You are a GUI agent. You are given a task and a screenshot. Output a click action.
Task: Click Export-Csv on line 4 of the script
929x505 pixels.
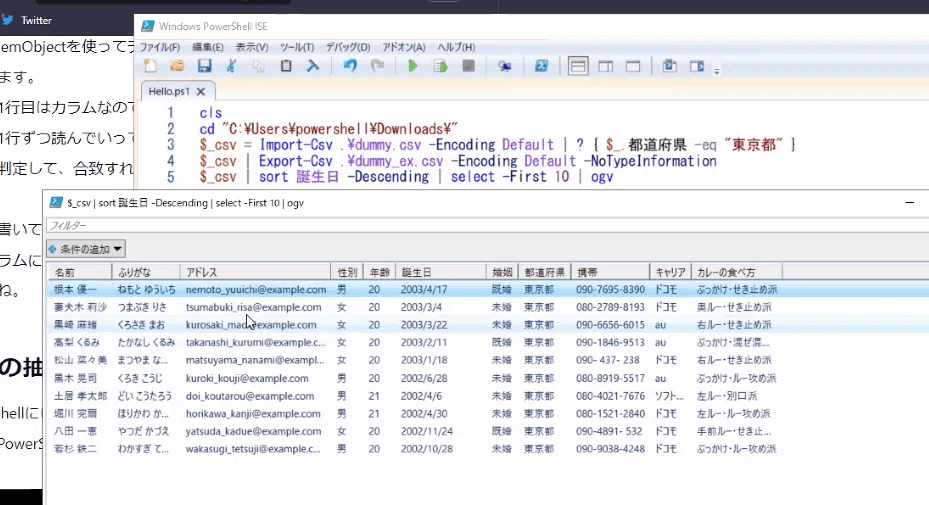point(296,161)
